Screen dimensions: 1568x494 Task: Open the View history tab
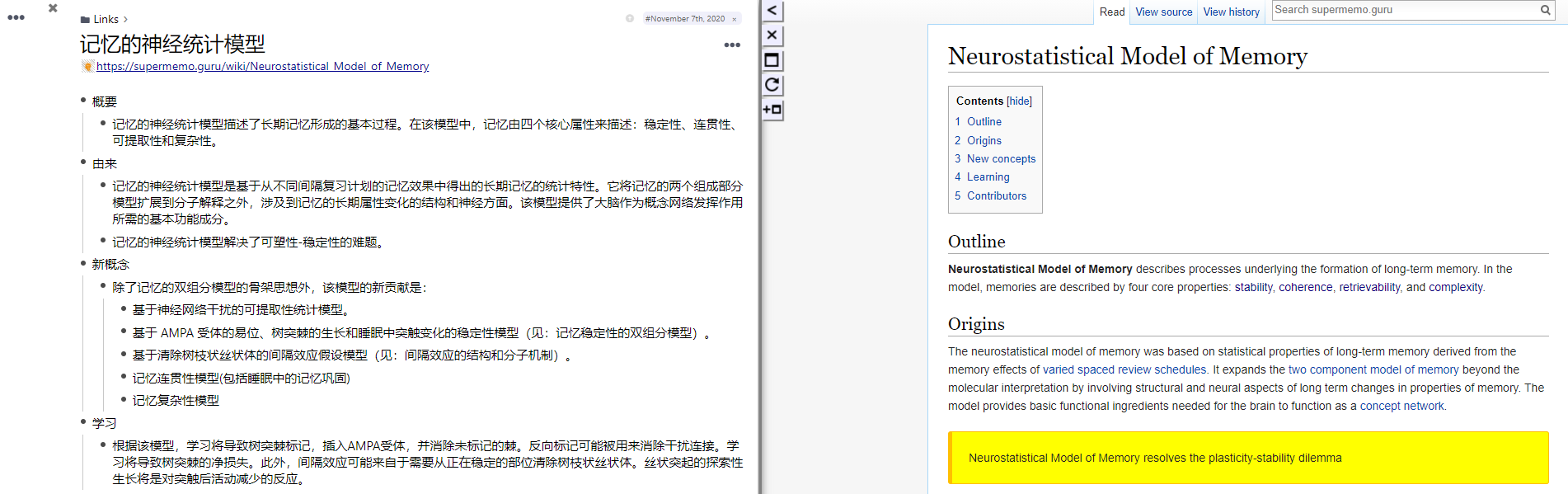tap(1231, 12)
